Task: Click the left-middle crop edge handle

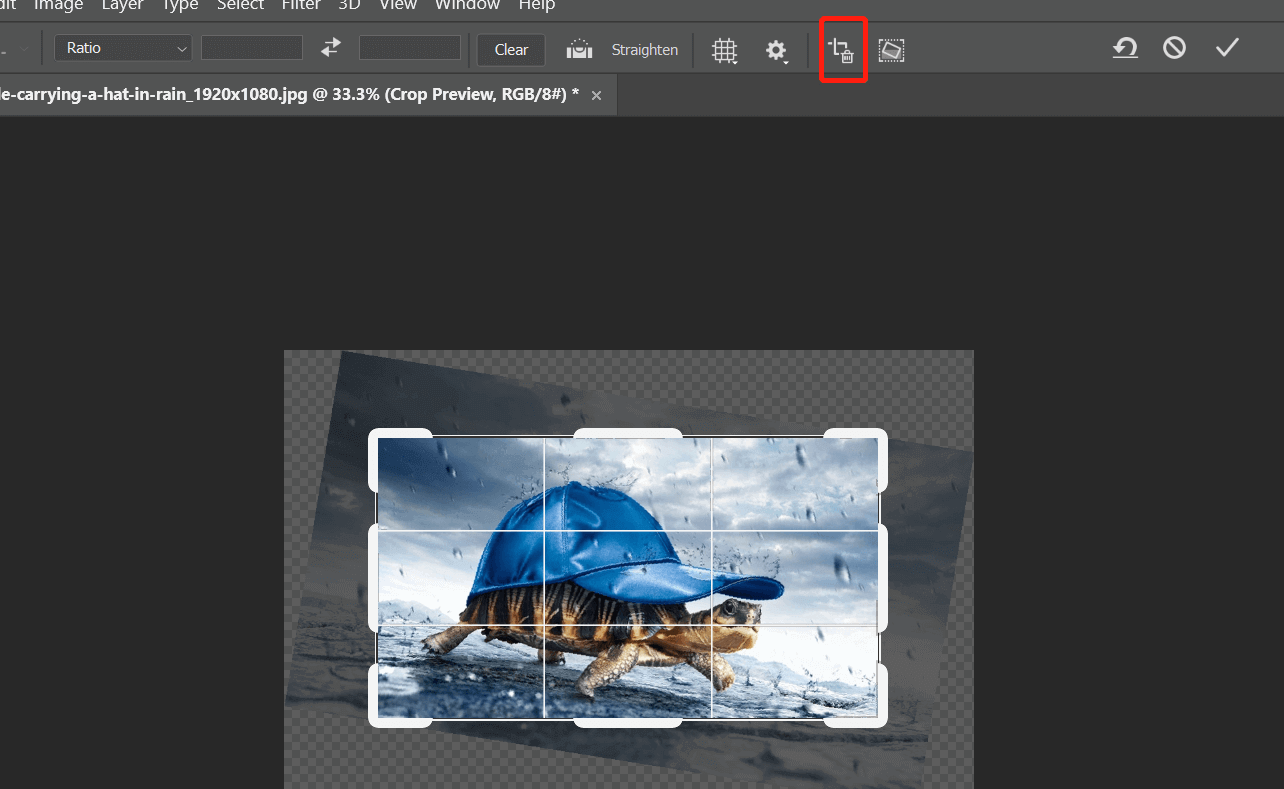Action: (373, 578)
